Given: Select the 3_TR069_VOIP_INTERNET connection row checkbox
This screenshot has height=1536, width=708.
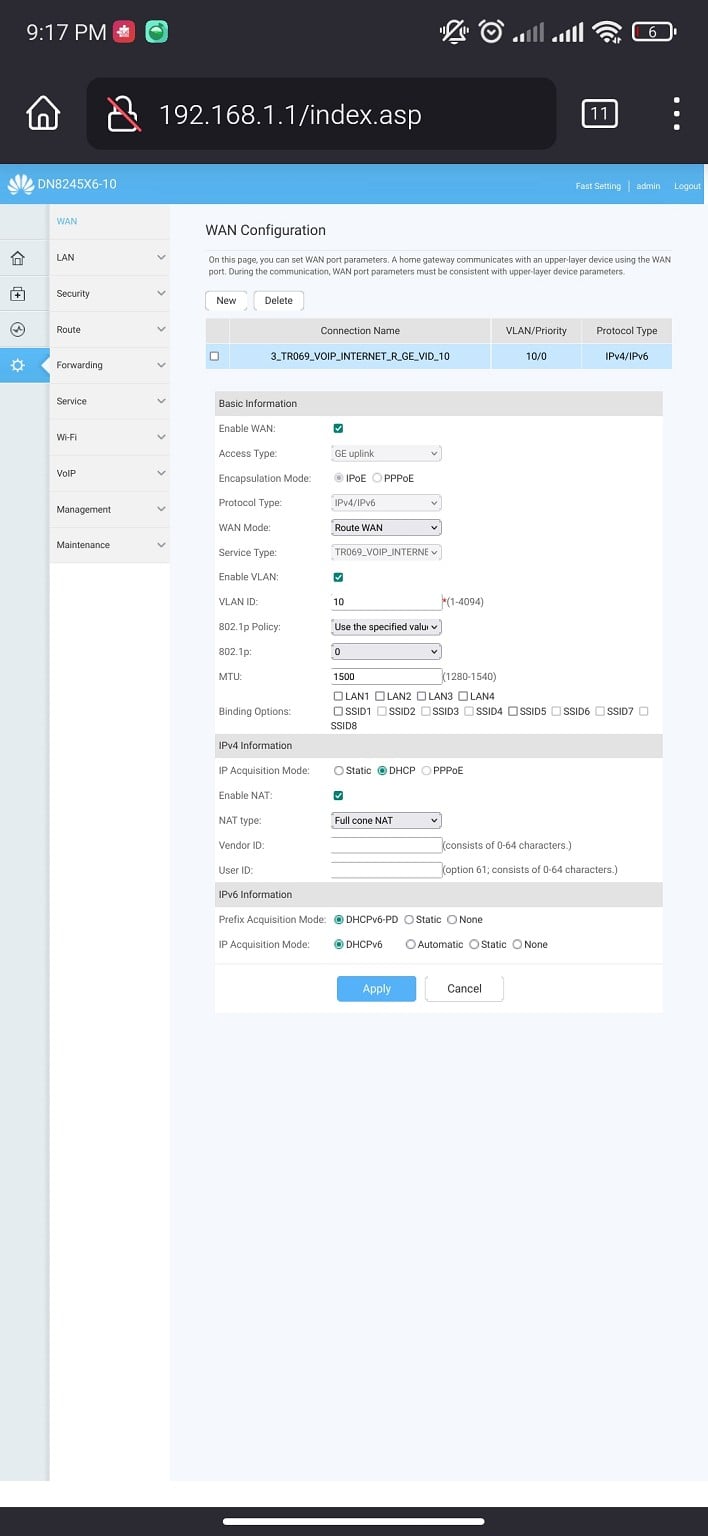Looking at the screenshot, I should (x=214, y=356).
